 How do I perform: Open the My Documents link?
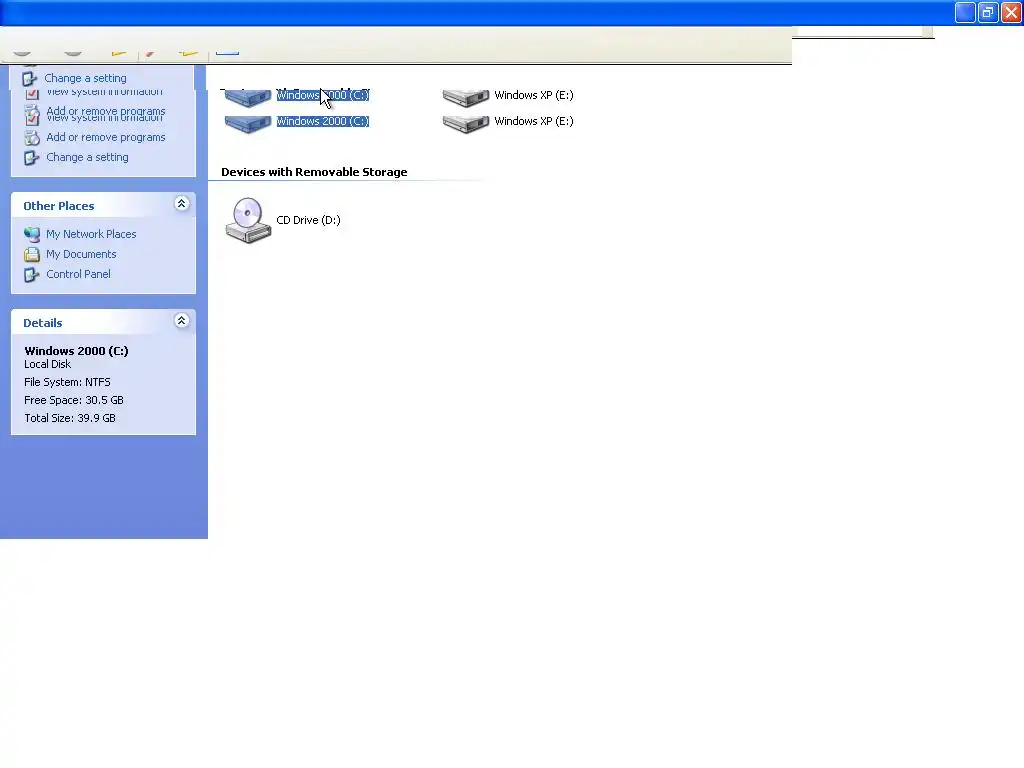point(81,254)
